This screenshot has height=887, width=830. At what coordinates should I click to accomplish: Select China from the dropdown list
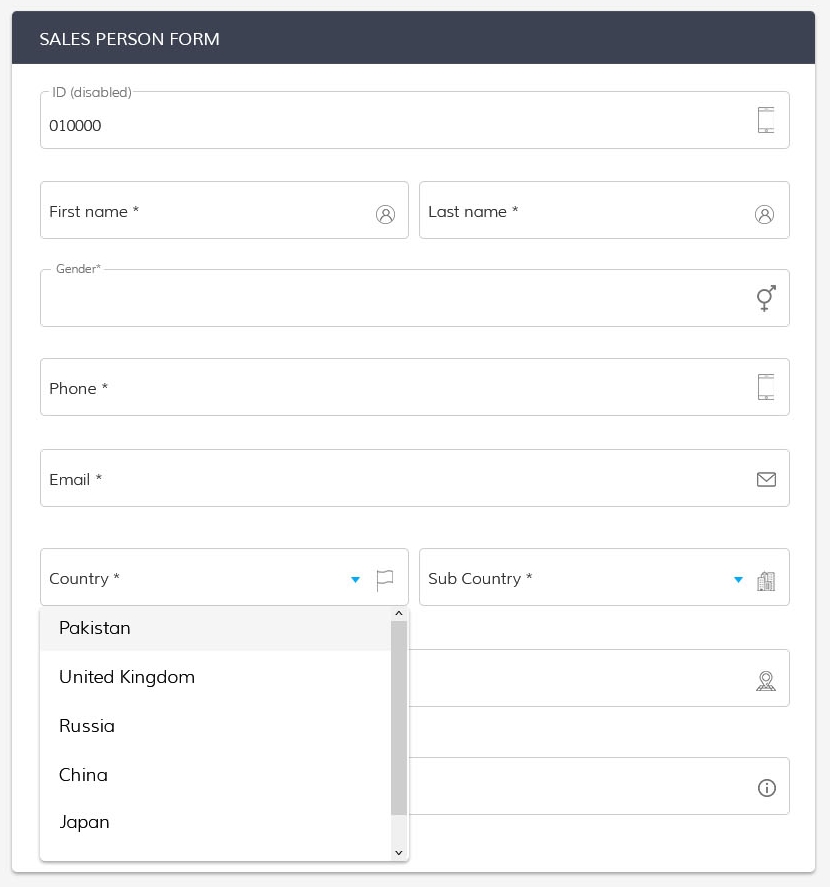(x=83, y=775)
